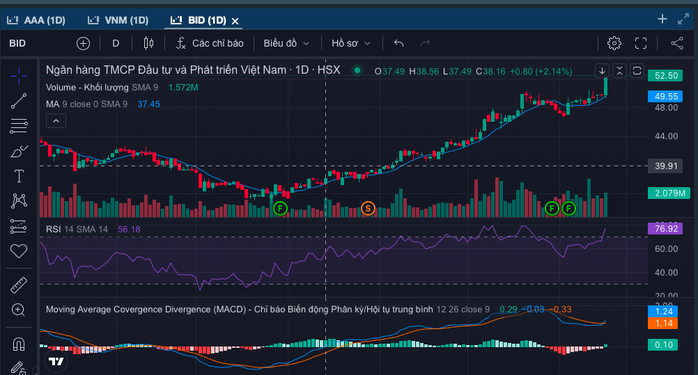
Task: Open the candlestick chart style selector
Action: click(x=149, y=43)
